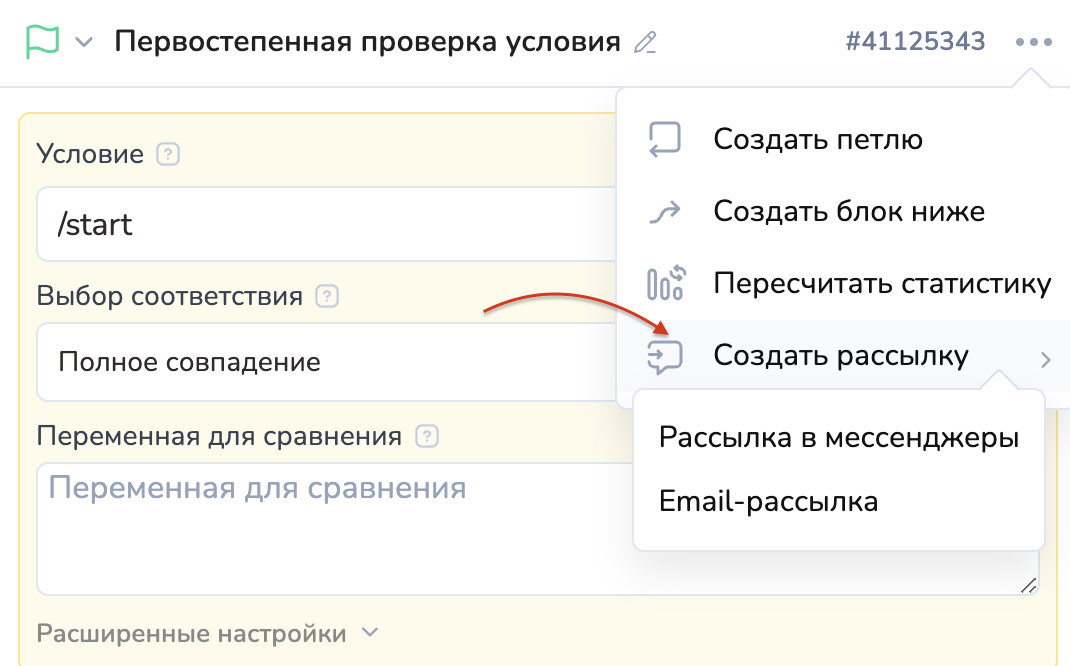Viewport: 1070px width, 666px height.
Task: Click the mailing icon beside Создать рассылку
Action: point(665,356)
